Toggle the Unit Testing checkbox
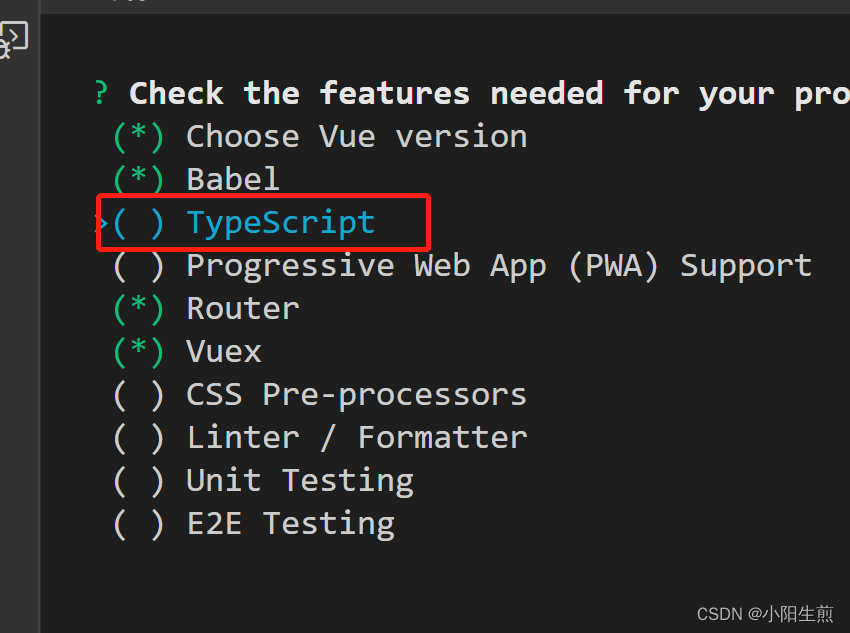The width and height of the screenshot is (850, 633). [x=139, y=481]
